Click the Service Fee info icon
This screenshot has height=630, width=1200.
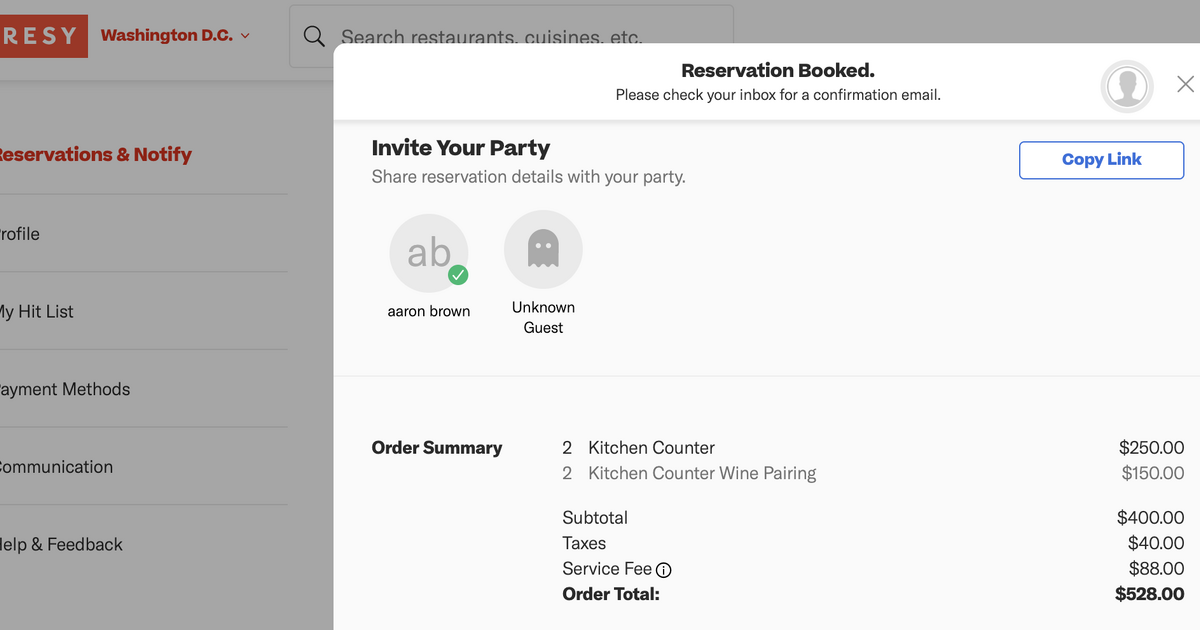(664, 569)
